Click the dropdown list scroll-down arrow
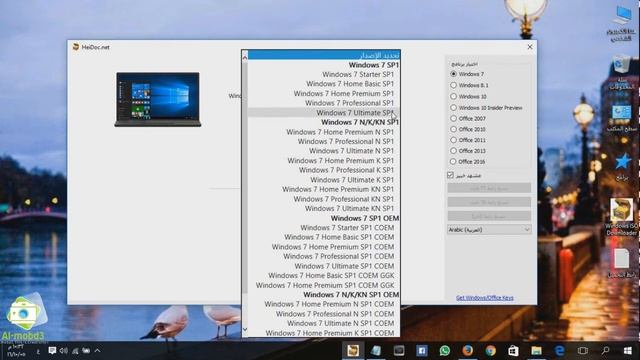This screenshot has width=640, height=360. click(x=245, y=329)
